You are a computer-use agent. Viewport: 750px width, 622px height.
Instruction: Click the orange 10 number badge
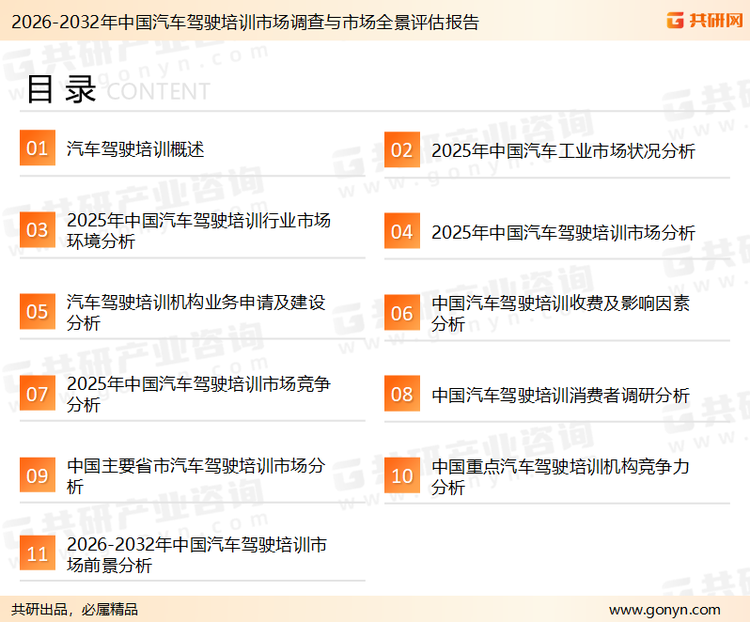click(402, 476)
